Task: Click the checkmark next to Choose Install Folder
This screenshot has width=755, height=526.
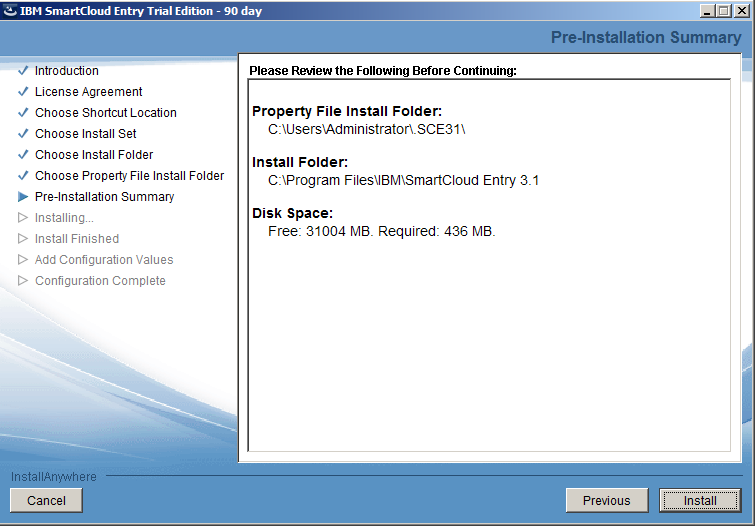Action: [23, 155]
